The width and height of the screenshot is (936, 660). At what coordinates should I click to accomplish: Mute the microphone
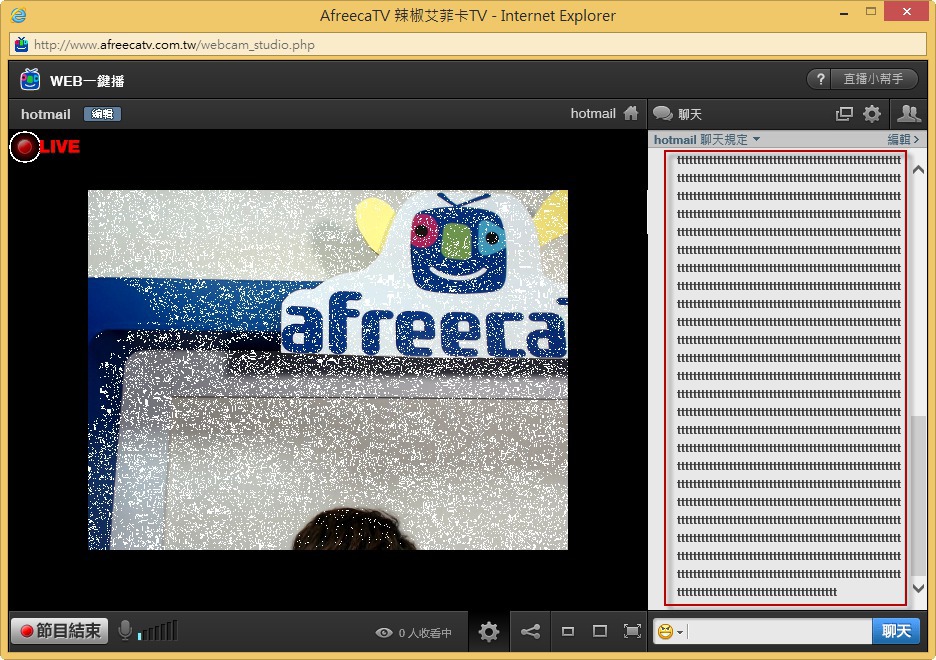point(125,630)
